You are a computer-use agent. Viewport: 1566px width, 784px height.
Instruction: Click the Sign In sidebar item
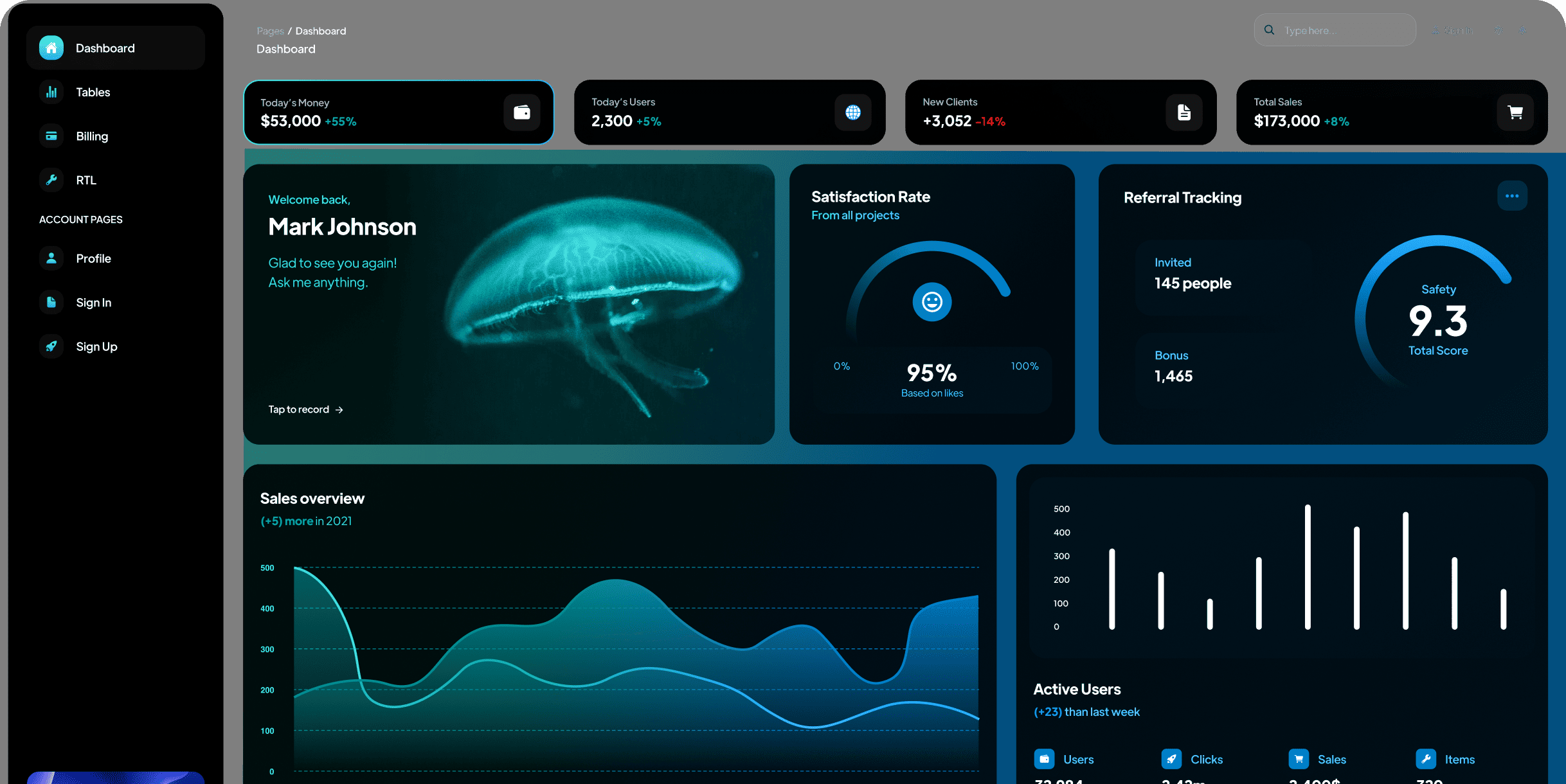pyautogui.click(x=116, y=302)
